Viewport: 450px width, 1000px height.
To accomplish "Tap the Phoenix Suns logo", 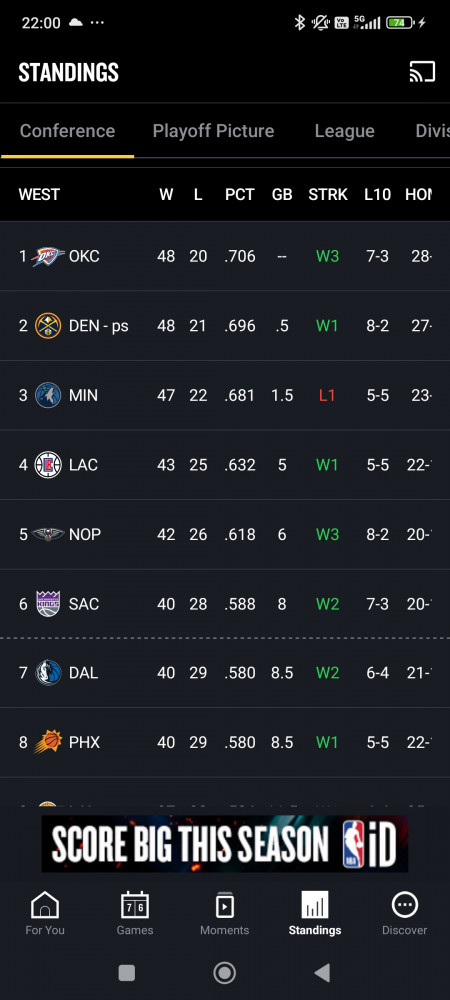I will (x=48, y=742).
